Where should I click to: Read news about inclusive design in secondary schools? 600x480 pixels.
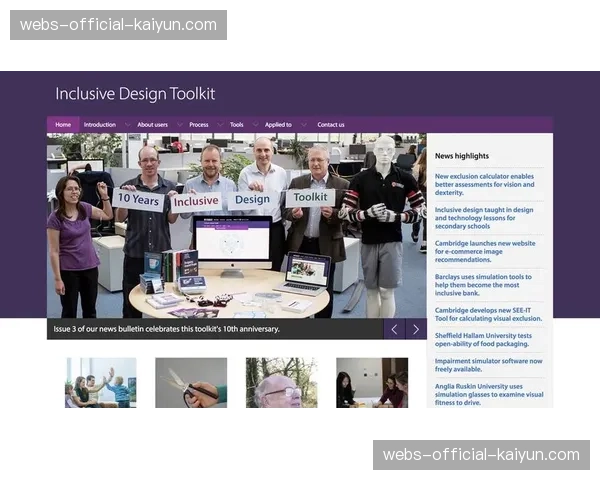(x=484, y=218)
